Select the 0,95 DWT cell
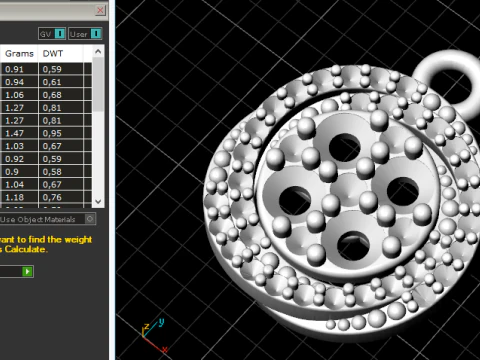Screen dimensions: 480x360 click(61, 133)
